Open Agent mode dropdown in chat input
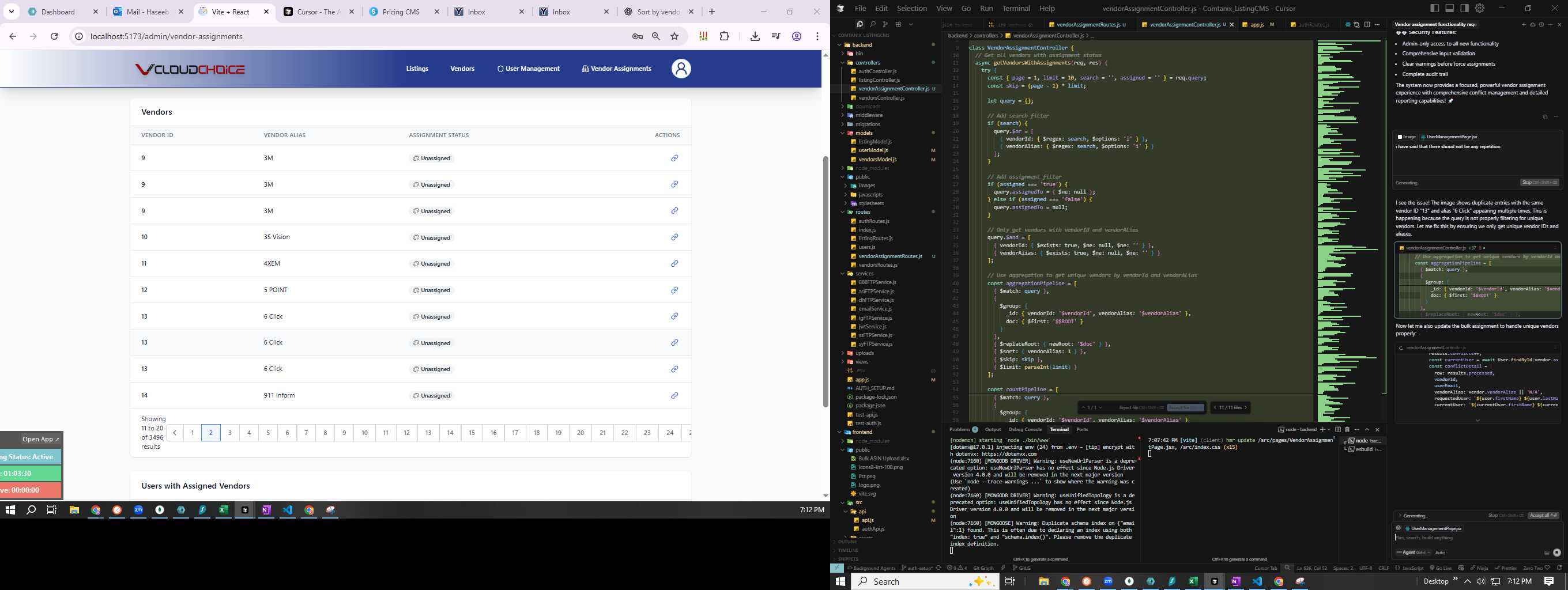Image resolution: width=1568 pixels, height=590 pixels. click(x=1412, y=553)
